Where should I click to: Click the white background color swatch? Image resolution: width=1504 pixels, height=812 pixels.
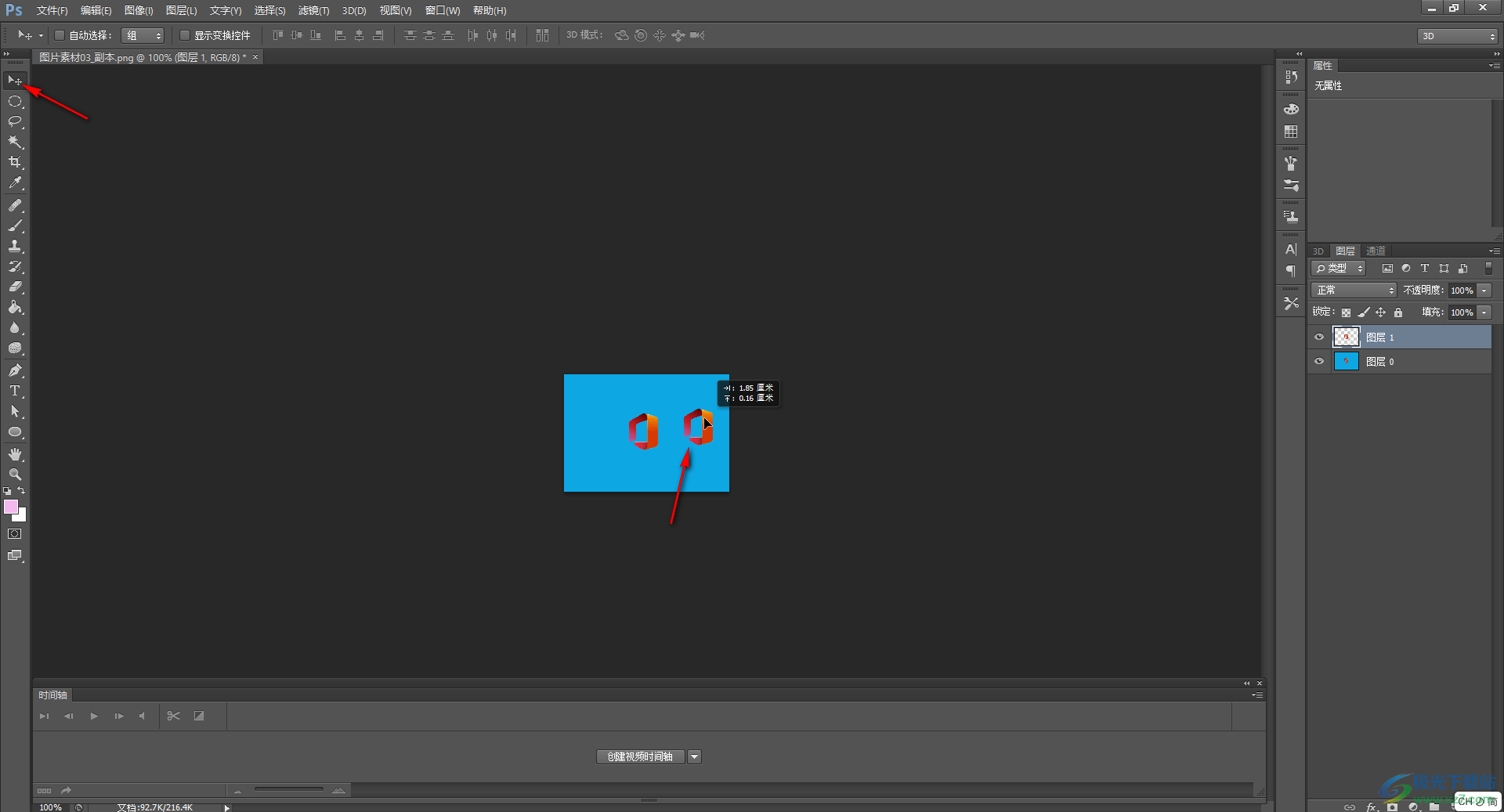coord(22,517)
